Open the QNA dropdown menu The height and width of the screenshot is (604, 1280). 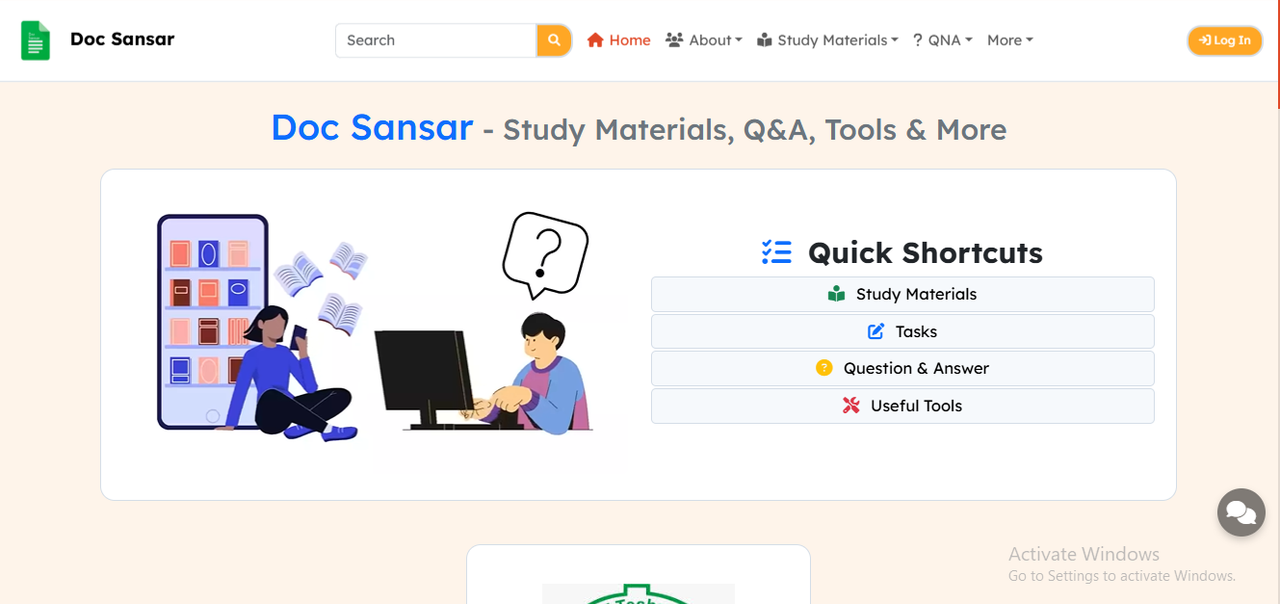(942, 40)
